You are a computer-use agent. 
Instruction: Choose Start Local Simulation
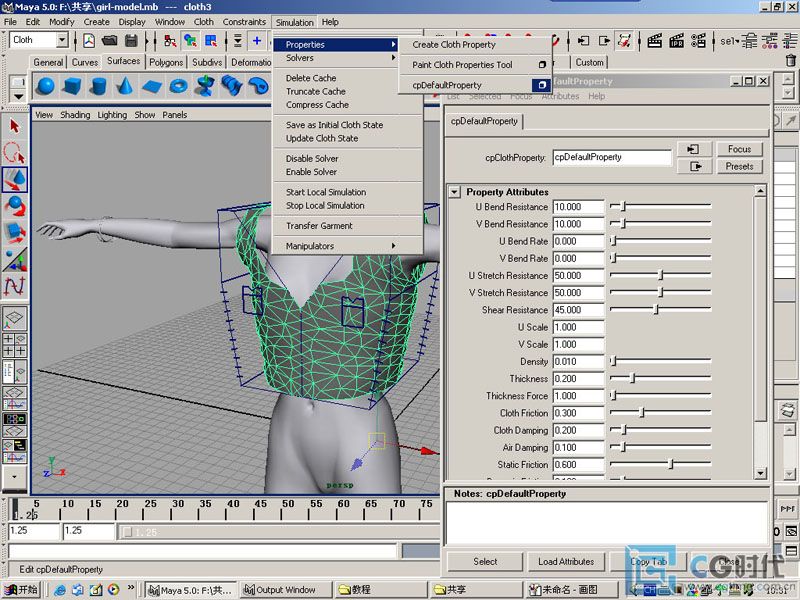(x=326, y=192)
